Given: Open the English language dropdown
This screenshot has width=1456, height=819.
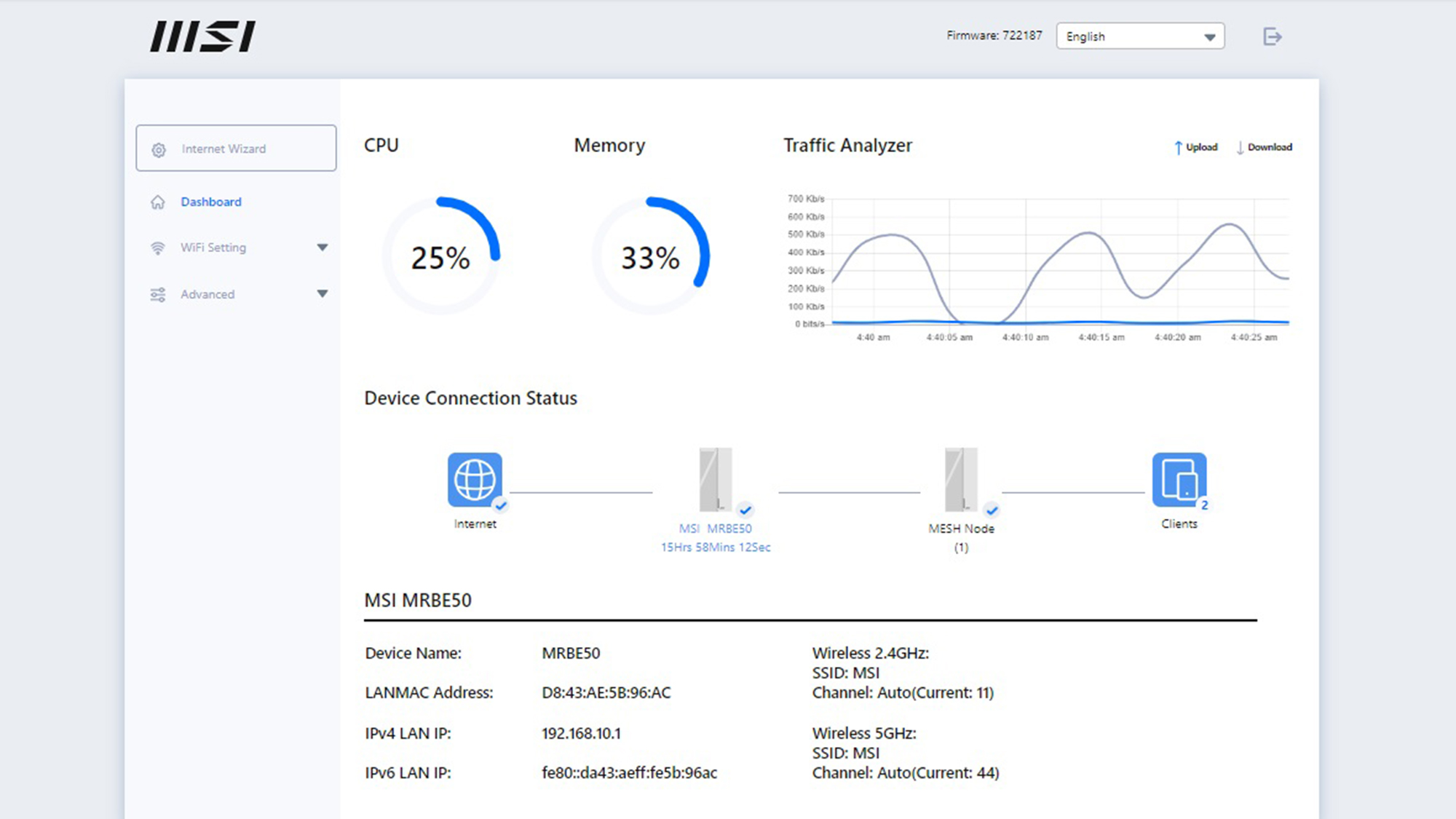Looking at the screenshot, I should [1140, 36].
